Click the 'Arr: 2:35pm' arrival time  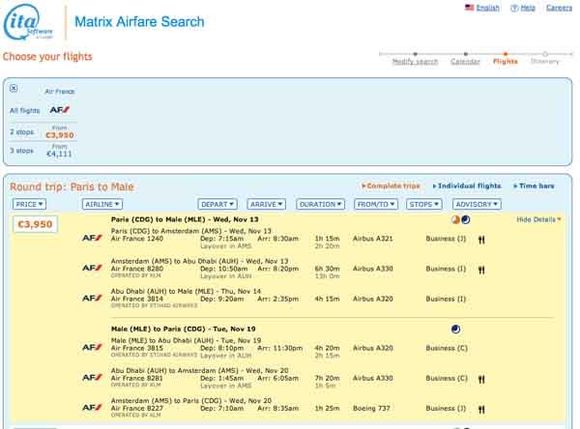[278, 299]
